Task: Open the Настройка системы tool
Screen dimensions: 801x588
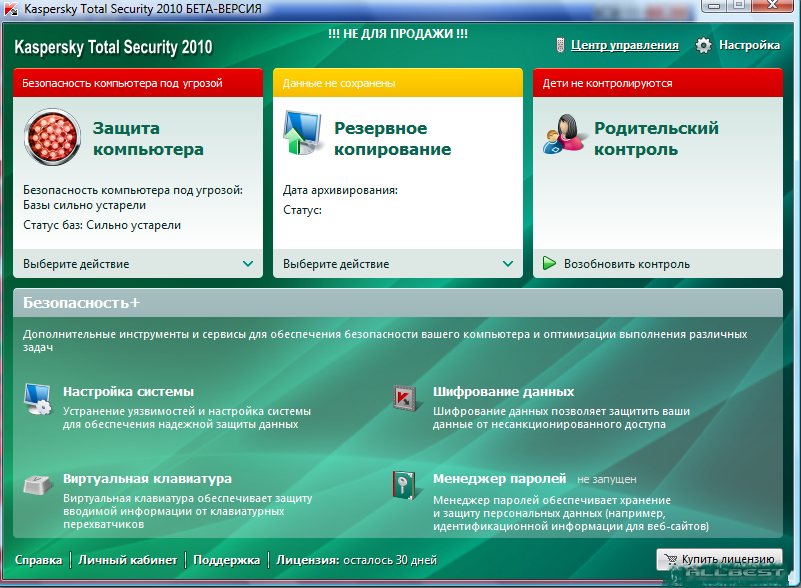Action: [x=128, y=392]
